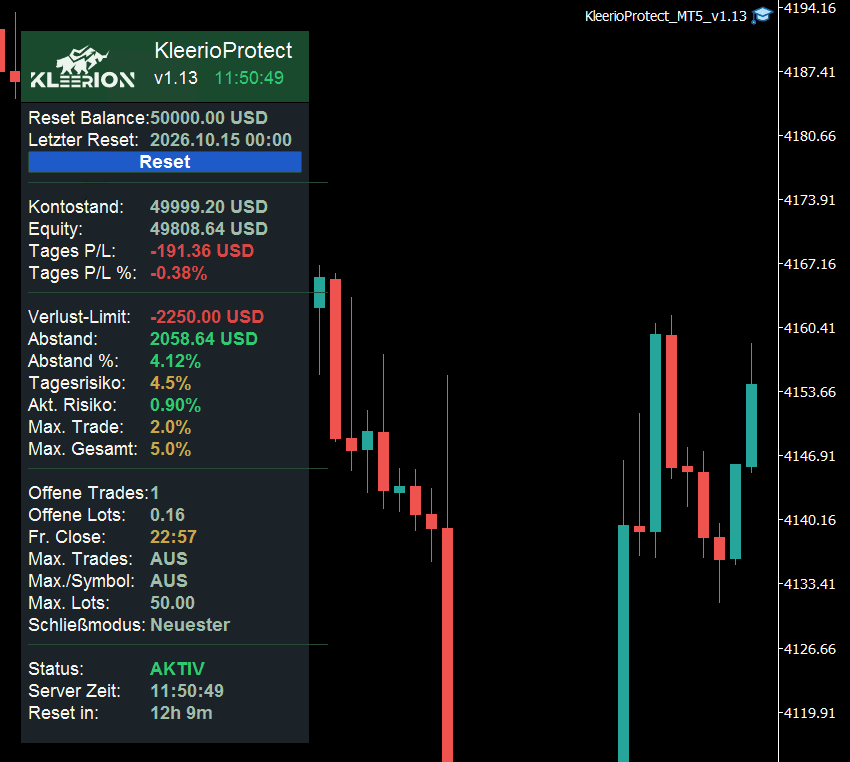Click the KleerioProtect panel title
This screenshot has height=762, width=850.
point(223,50)
